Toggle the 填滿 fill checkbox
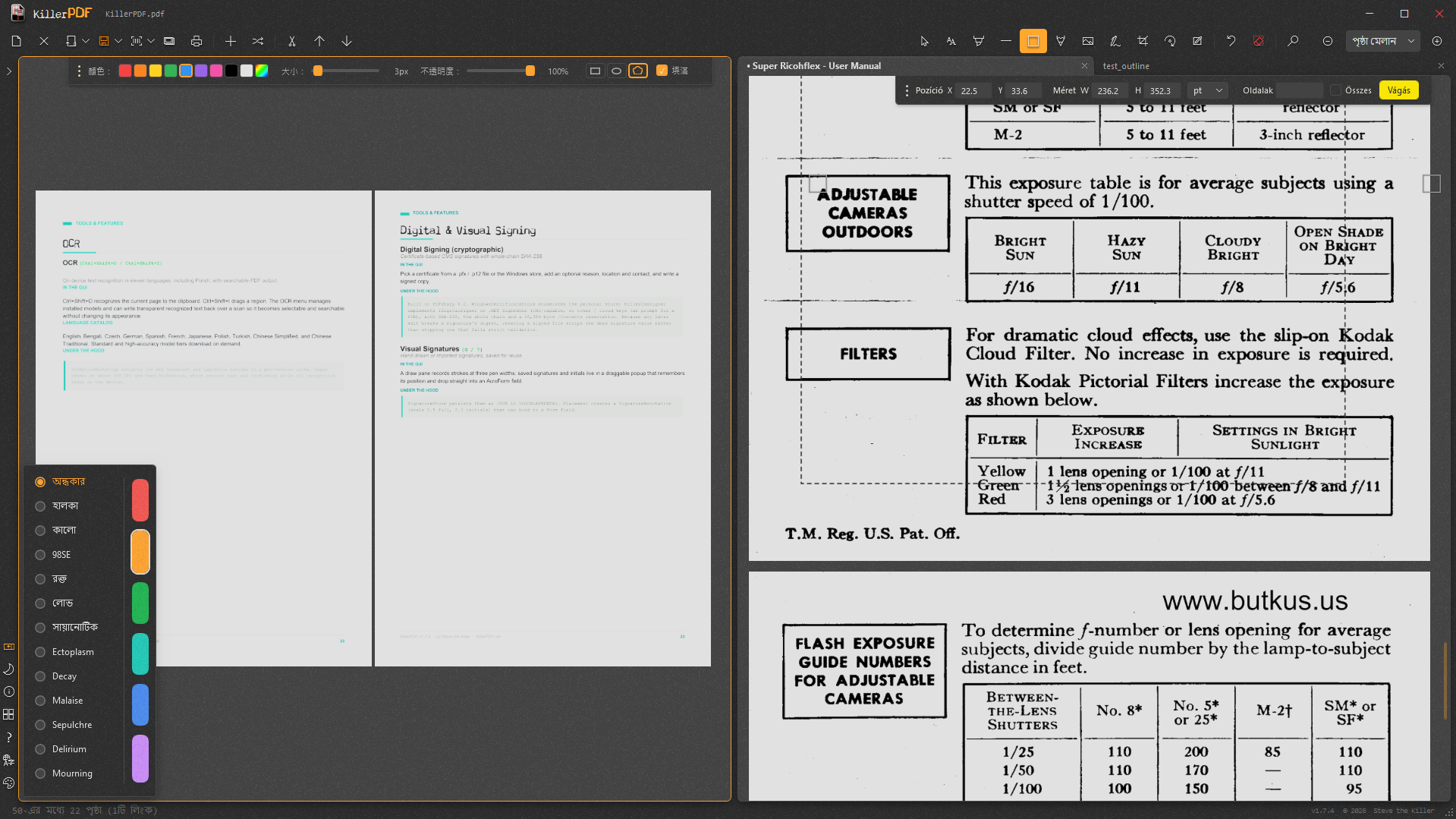 coord(662,71)
